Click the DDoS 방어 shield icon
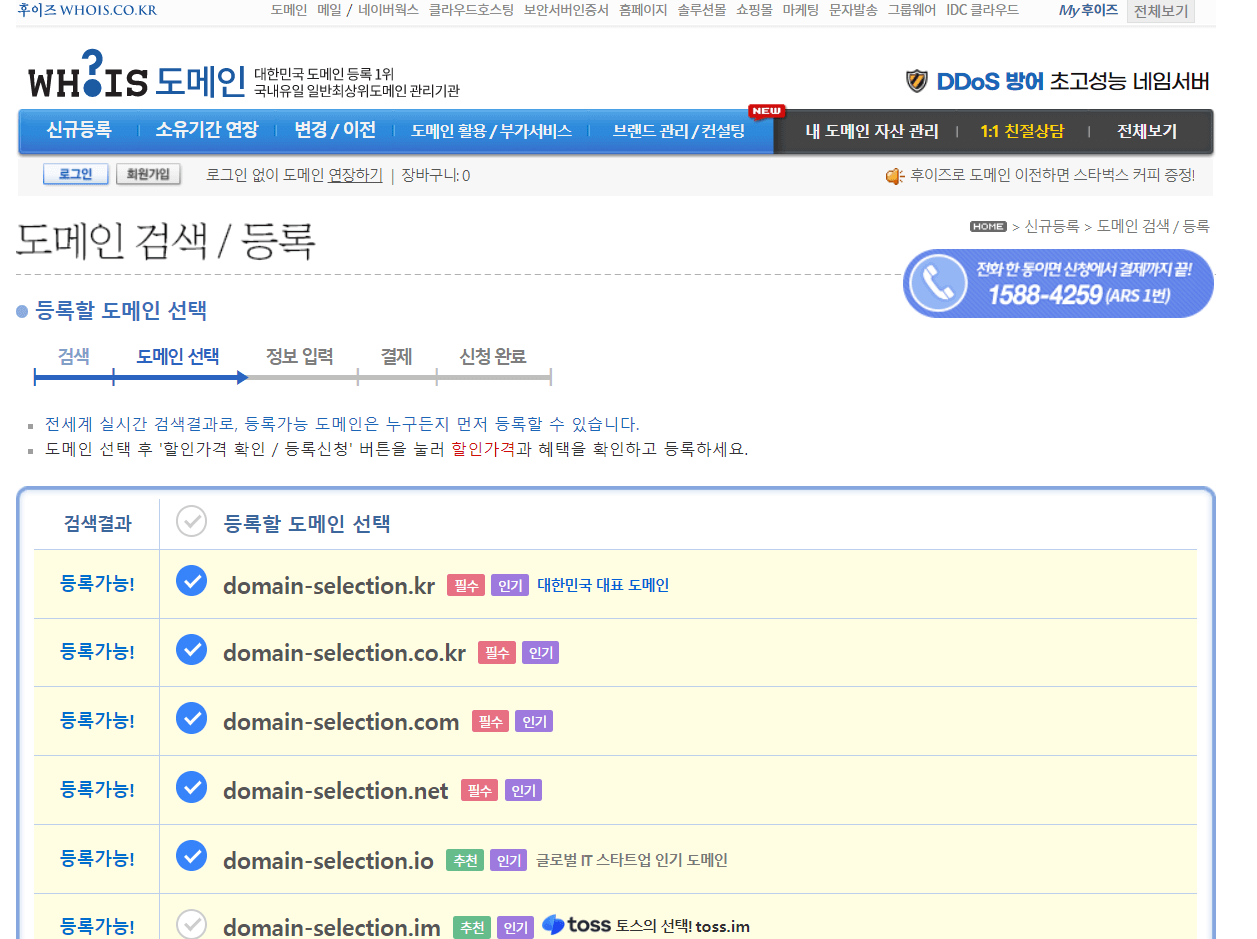The height and width of the screenshot is (939, 1257). click(915, 81)
